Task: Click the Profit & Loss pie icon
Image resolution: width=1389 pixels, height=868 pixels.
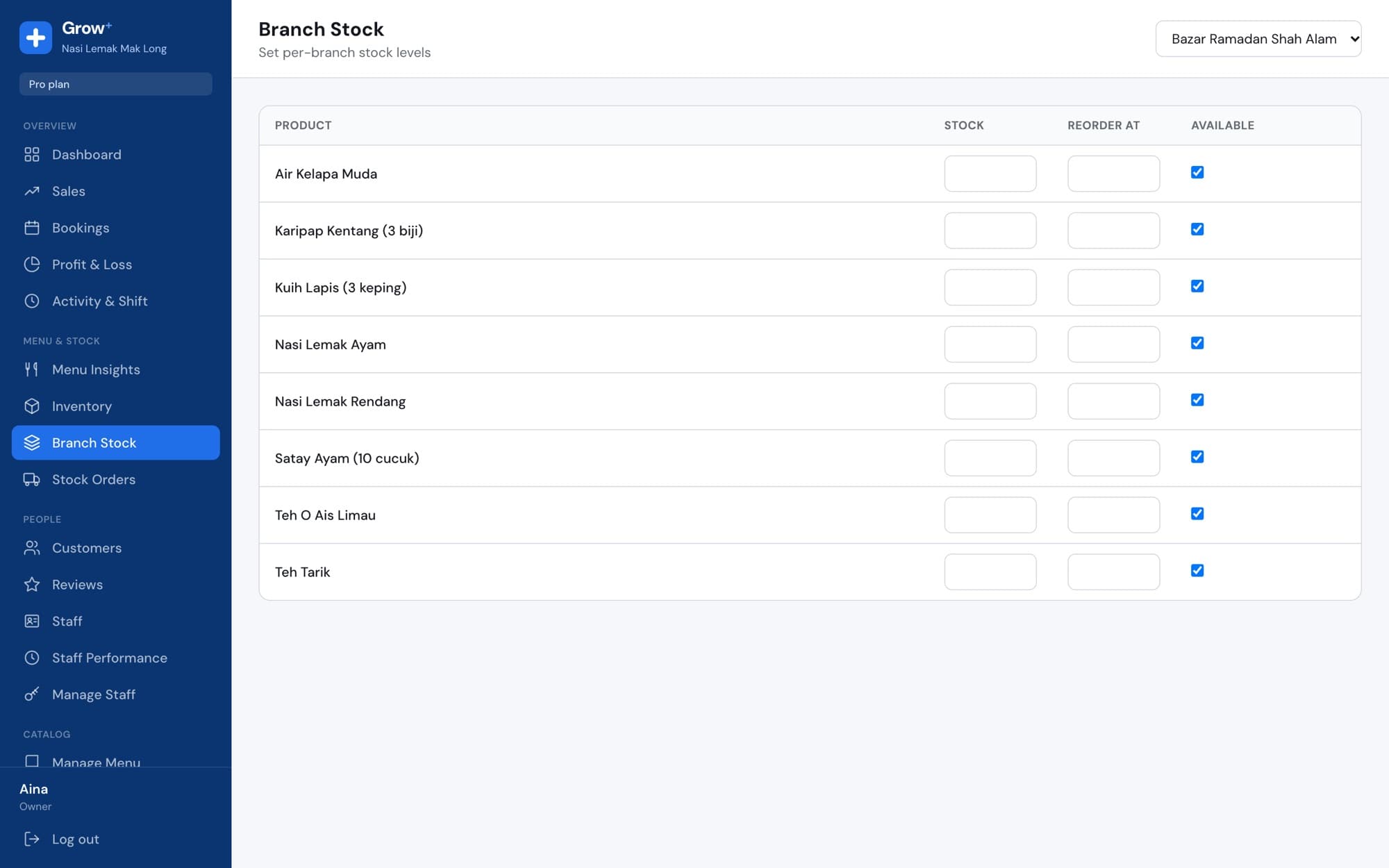Action: (32, 264)
